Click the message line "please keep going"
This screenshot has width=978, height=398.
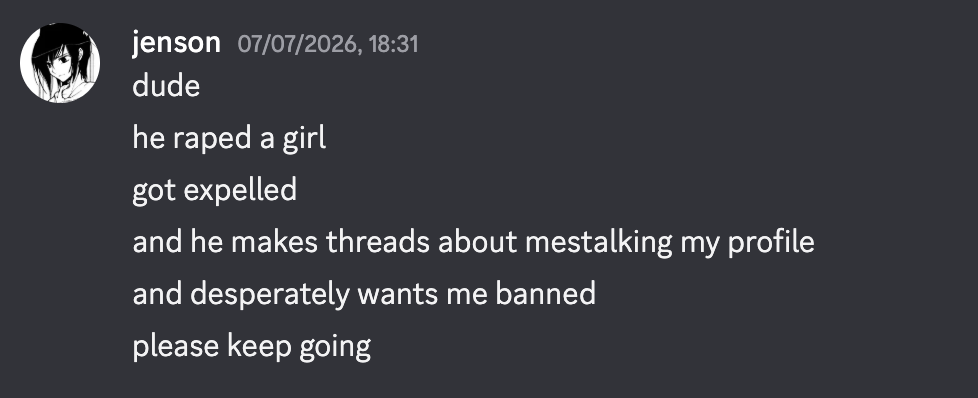point(252,347)
